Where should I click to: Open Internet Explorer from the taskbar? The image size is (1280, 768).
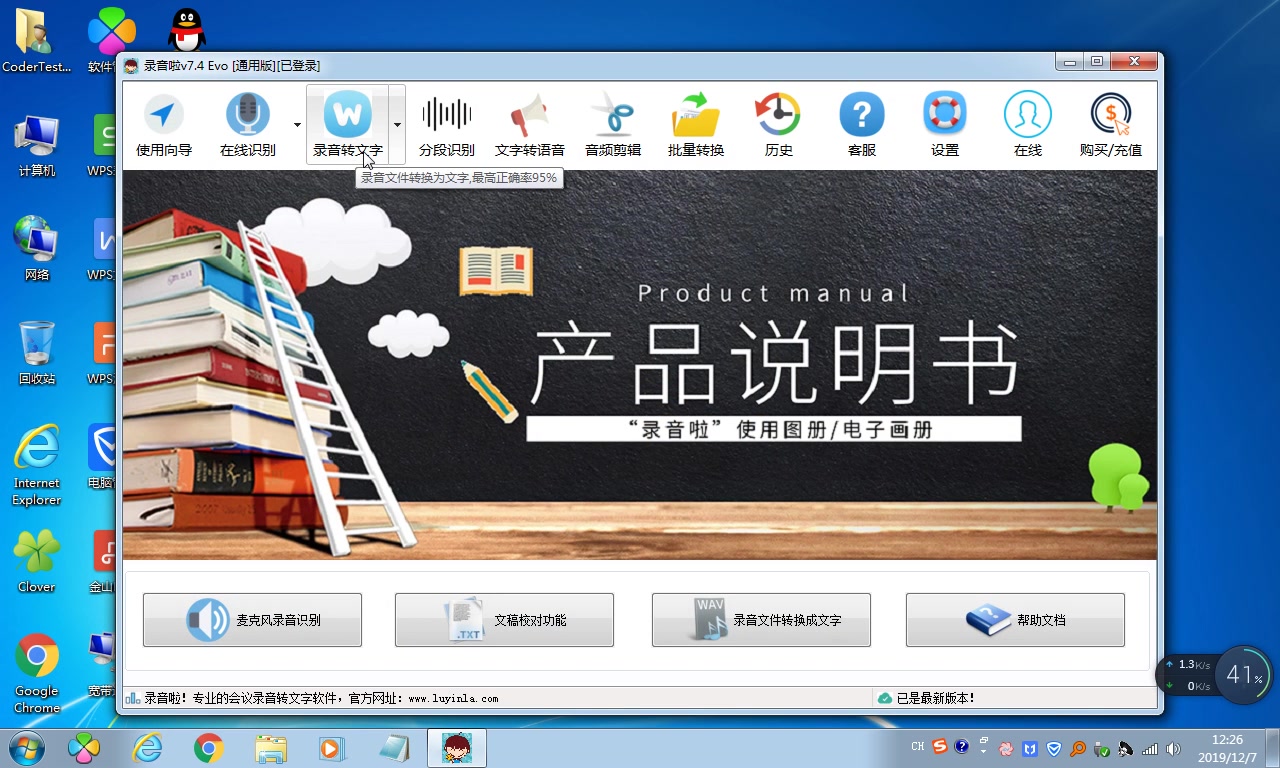148,747
